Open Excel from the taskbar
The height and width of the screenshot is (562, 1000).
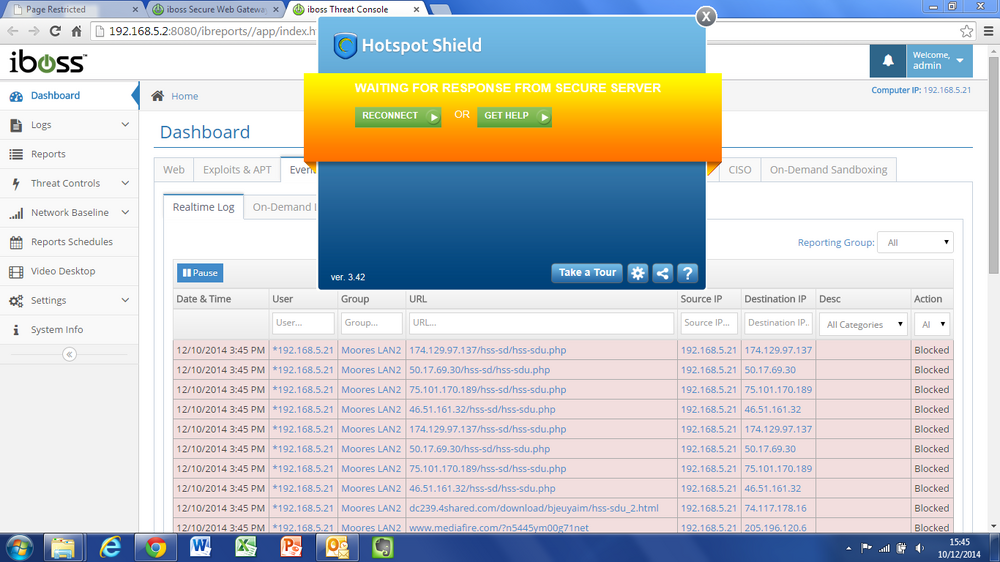(246, 548)
